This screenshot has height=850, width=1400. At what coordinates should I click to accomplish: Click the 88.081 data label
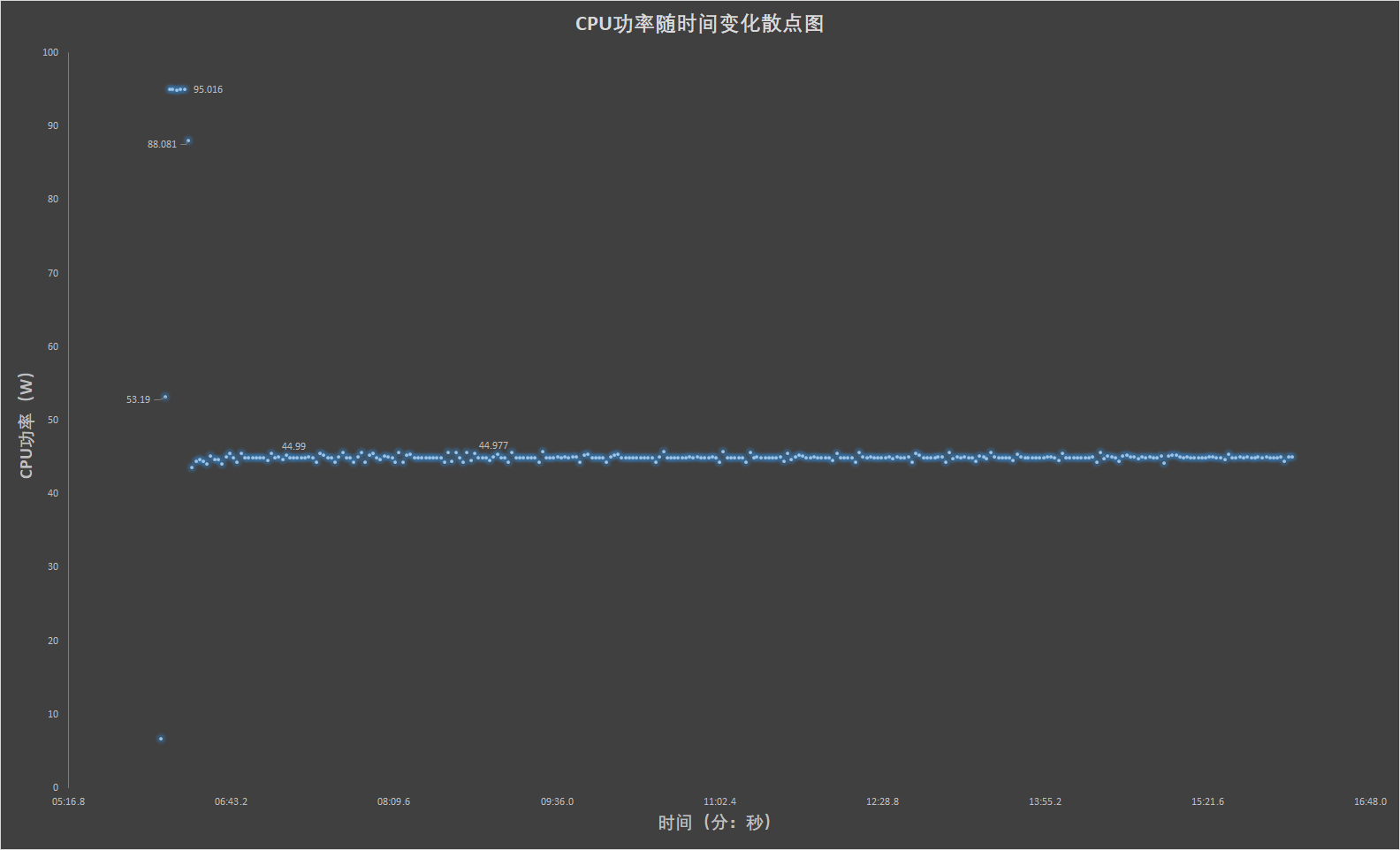click(162, 145)
